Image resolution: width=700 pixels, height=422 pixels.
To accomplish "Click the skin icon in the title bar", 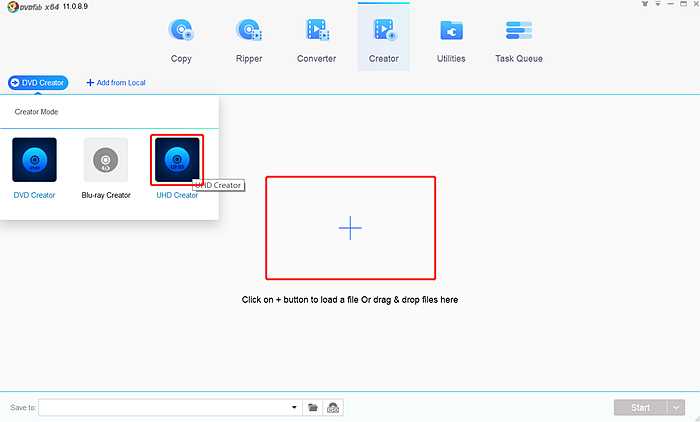I will [645, 4].
